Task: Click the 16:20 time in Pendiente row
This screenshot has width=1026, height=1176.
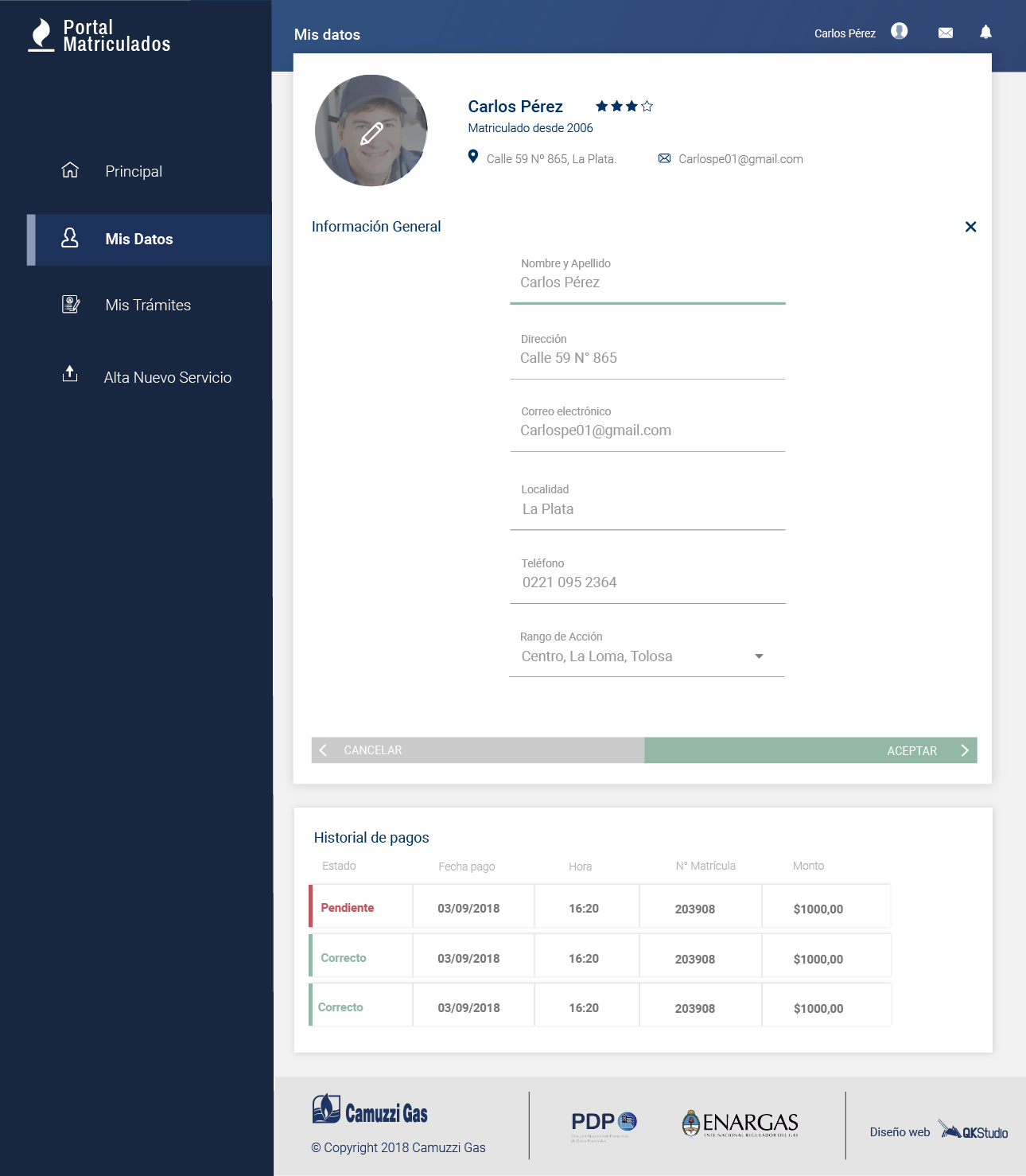Action: click(584, 909)
